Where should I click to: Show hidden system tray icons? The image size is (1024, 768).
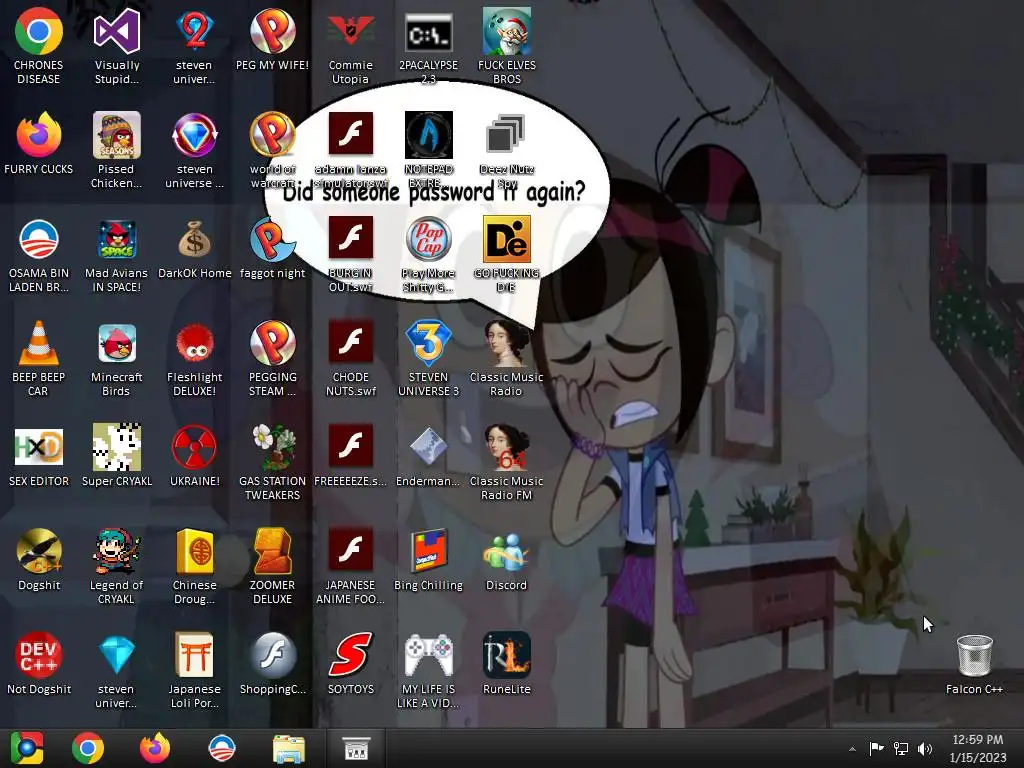[852, 749]
